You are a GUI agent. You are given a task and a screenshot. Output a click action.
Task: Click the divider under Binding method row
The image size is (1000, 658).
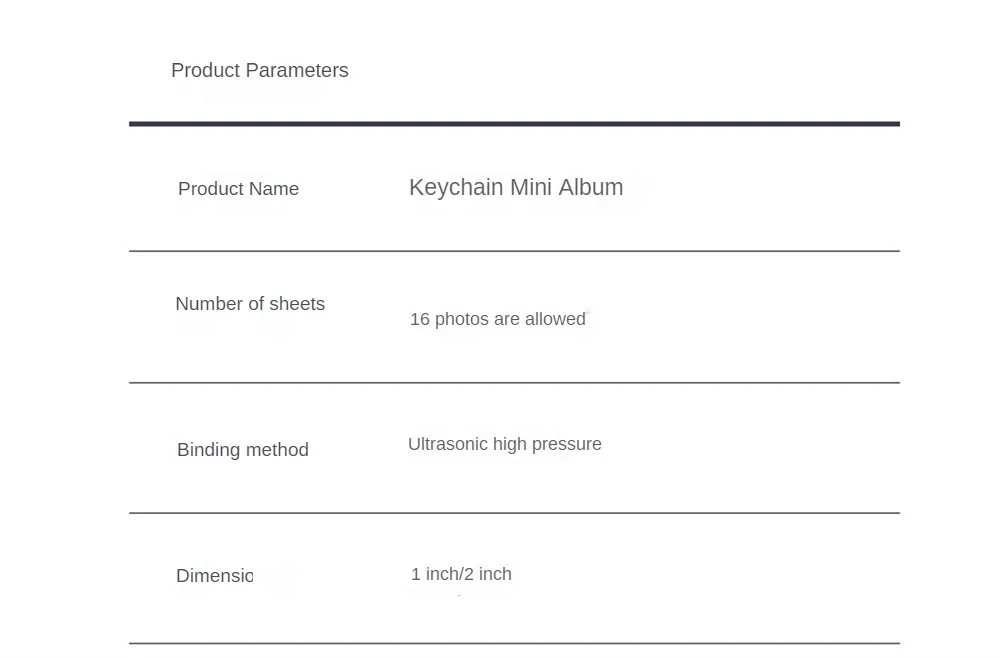[x=514, y=513]
